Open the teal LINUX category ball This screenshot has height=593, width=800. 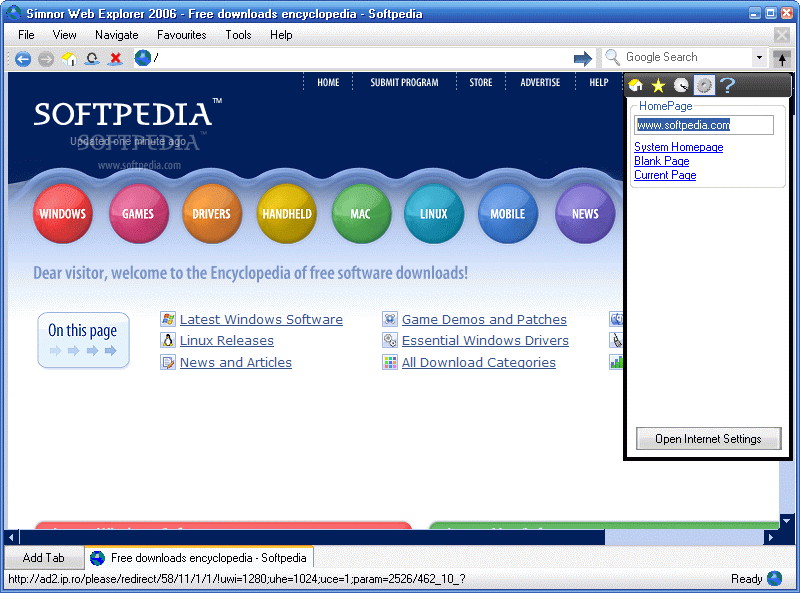434,213
